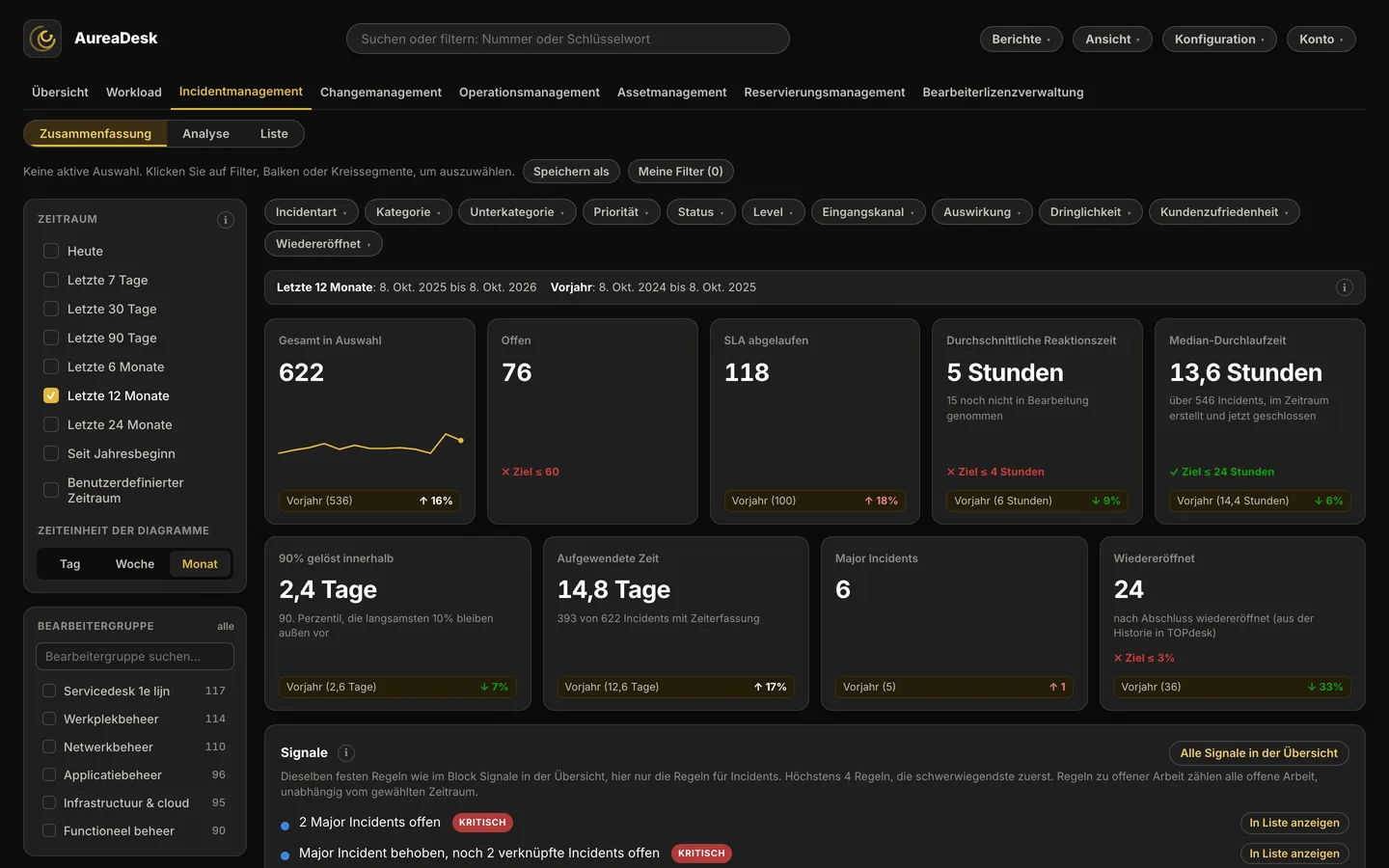
Task: Open the Berichte dropdown
Action: coord(1021,39)
